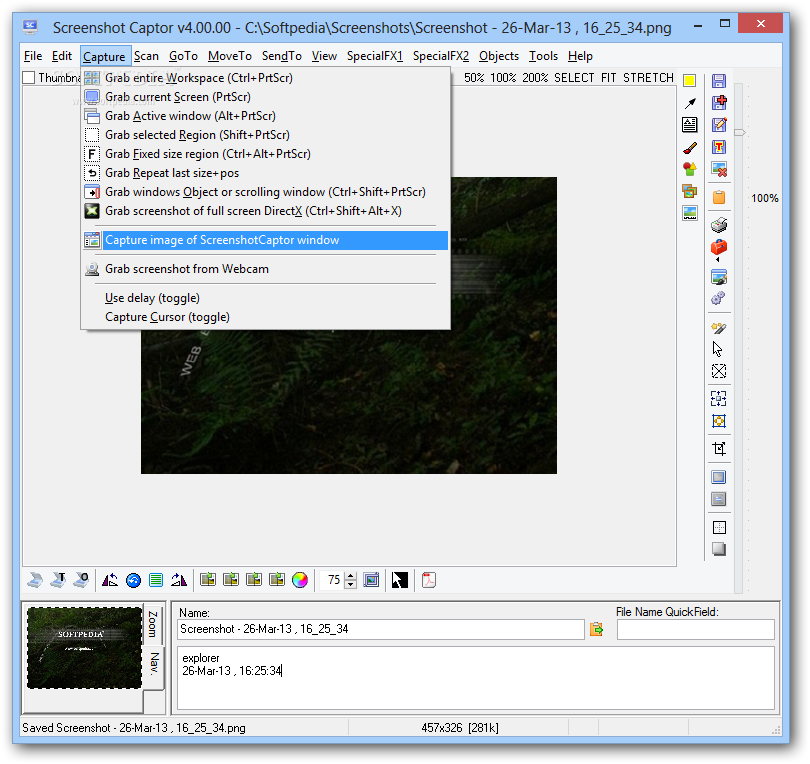
Task: Open the Objects menu
Action: pyautogui.click(x=499, y=56)
